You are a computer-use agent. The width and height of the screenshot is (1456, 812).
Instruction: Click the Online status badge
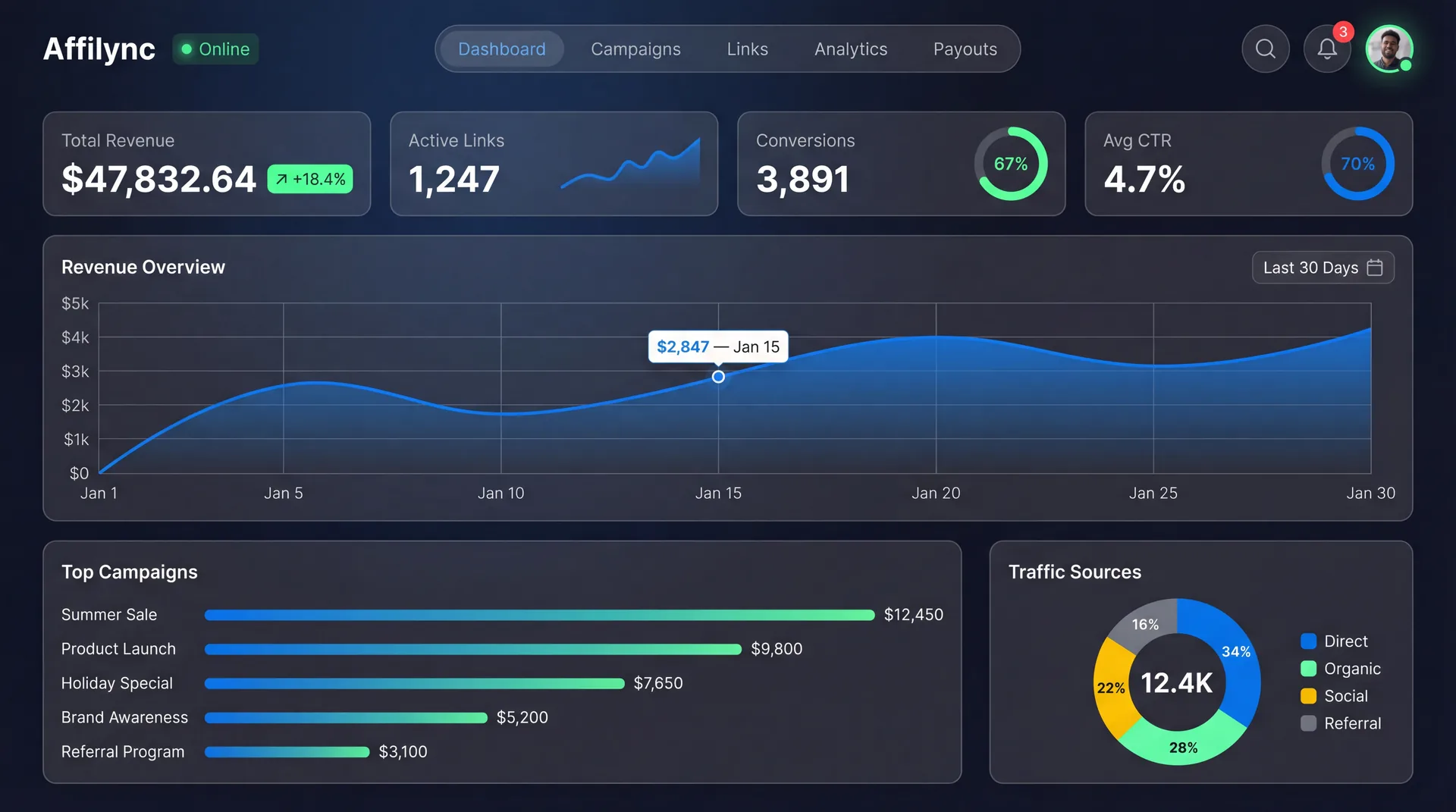point(215,49)
